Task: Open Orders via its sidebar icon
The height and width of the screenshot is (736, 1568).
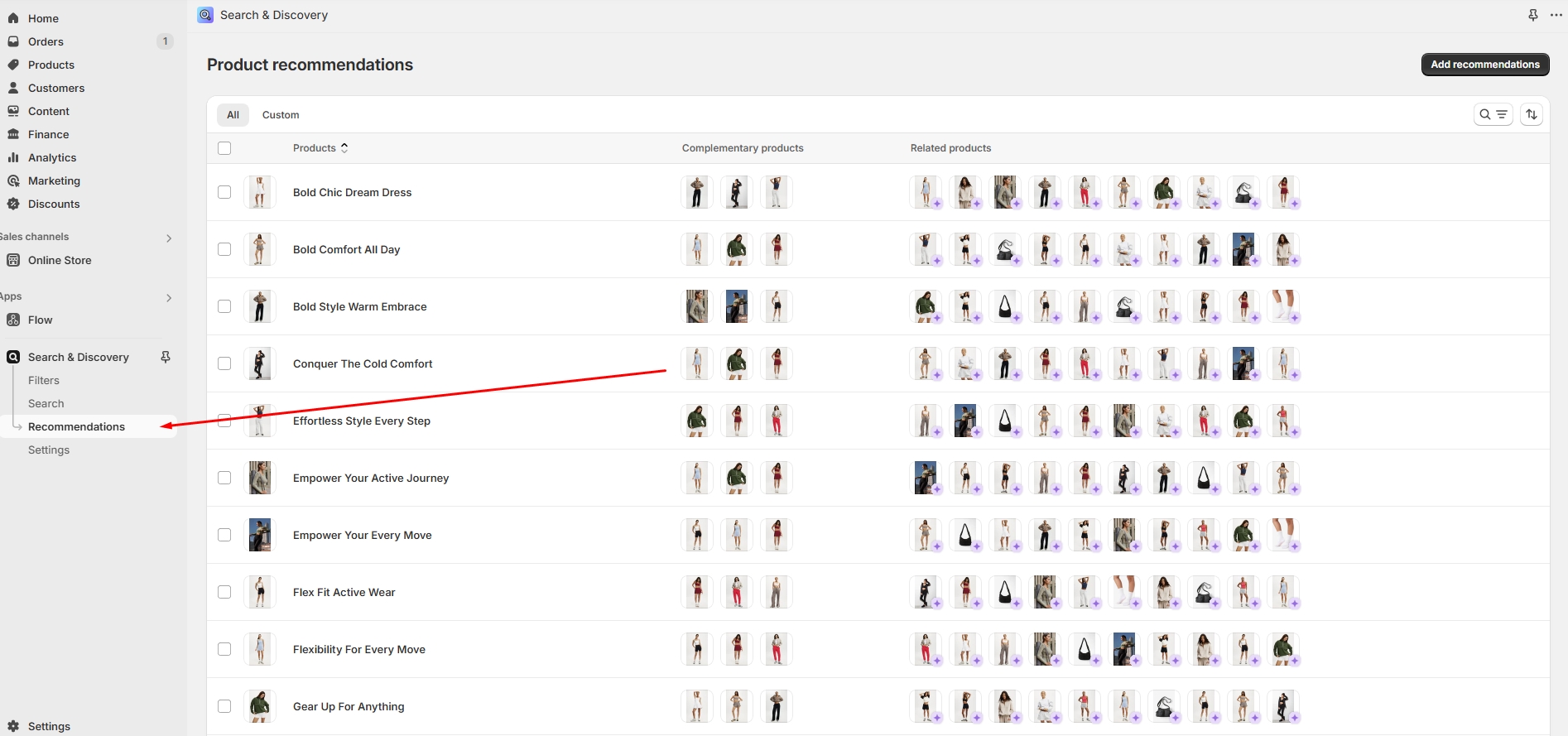Action: coord(13,41)
